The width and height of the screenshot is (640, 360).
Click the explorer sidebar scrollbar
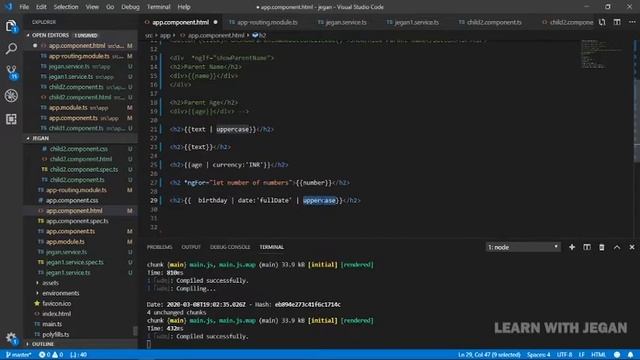[136, 331]
